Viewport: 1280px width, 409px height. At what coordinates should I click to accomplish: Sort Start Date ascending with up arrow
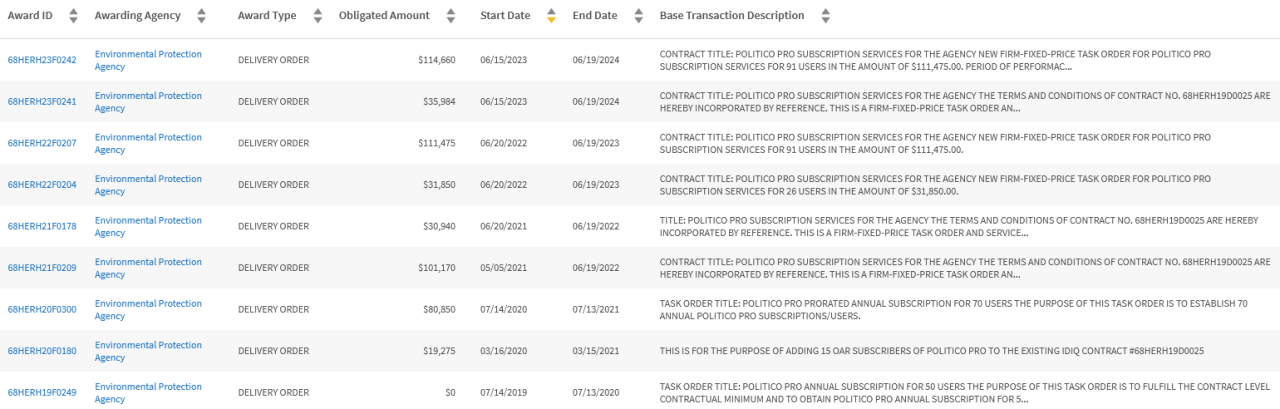pos(551,12)
